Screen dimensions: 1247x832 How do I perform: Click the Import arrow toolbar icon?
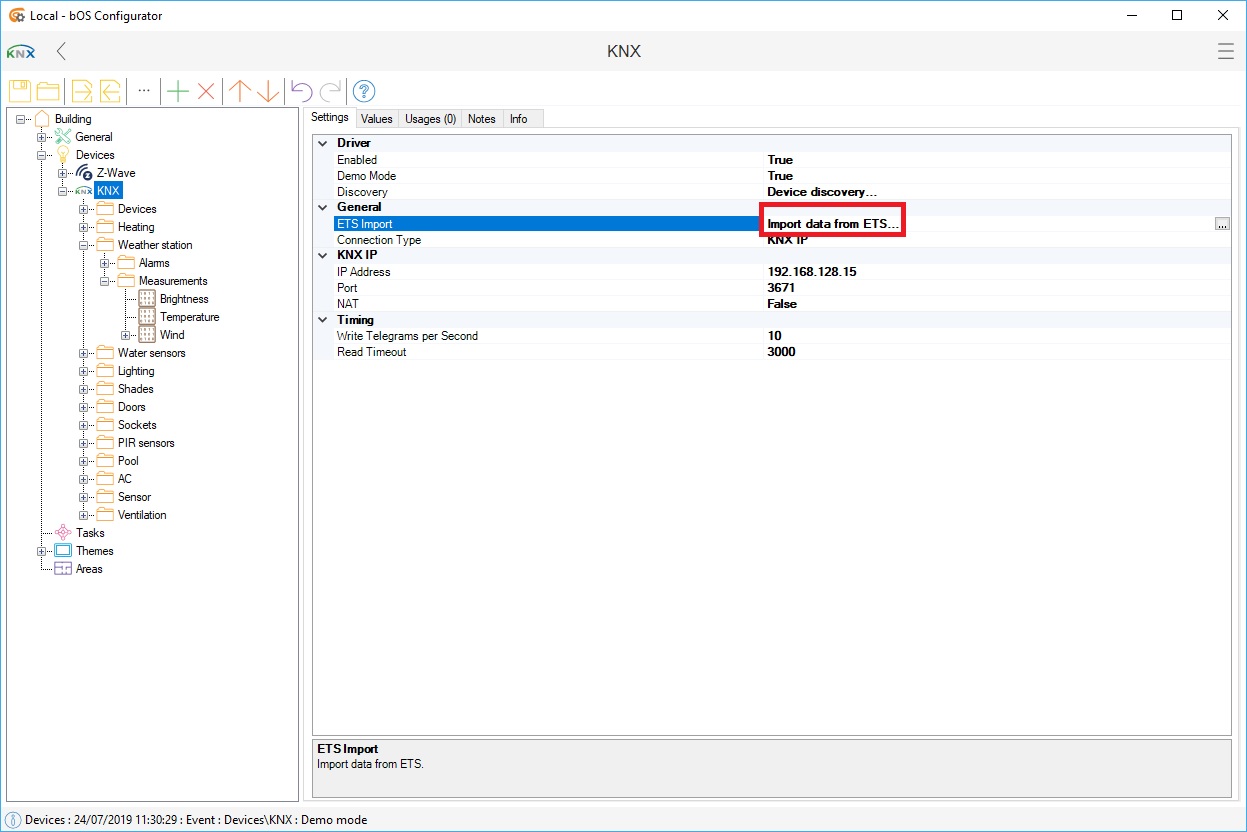(x=110, y=91)
